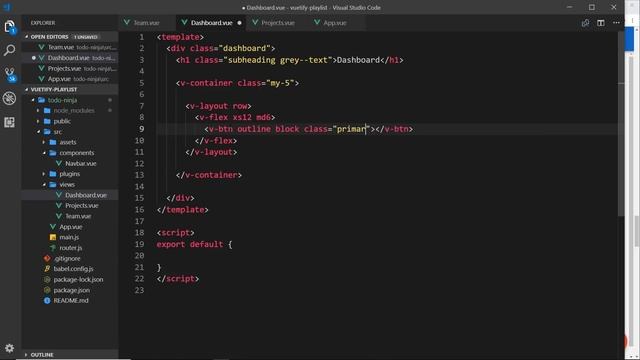This screenshot has width=640, height=360.
Task: Open the Search view in activity bar
Action: (9, 50)
